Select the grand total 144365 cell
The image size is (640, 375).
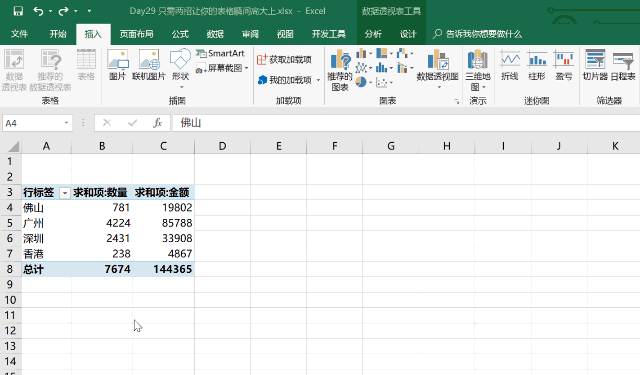pyautogui.click(x=163, y=269)
